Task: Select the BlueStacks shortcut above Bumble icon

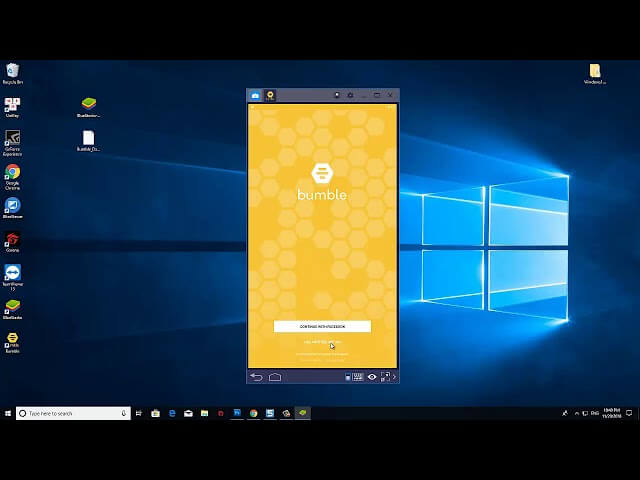Action: click(x=13, y=309)
